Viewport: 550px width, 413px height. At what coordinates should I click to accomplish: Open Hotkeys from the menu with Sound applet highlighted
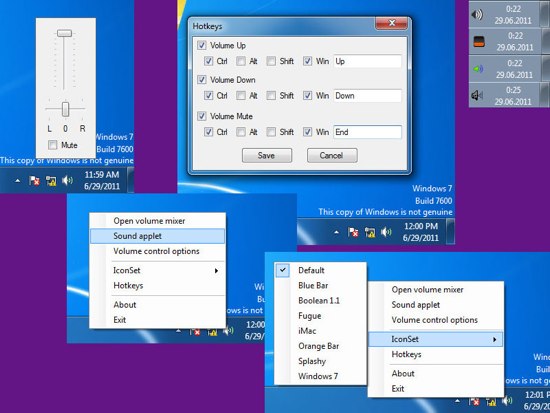tap(157, 285)
